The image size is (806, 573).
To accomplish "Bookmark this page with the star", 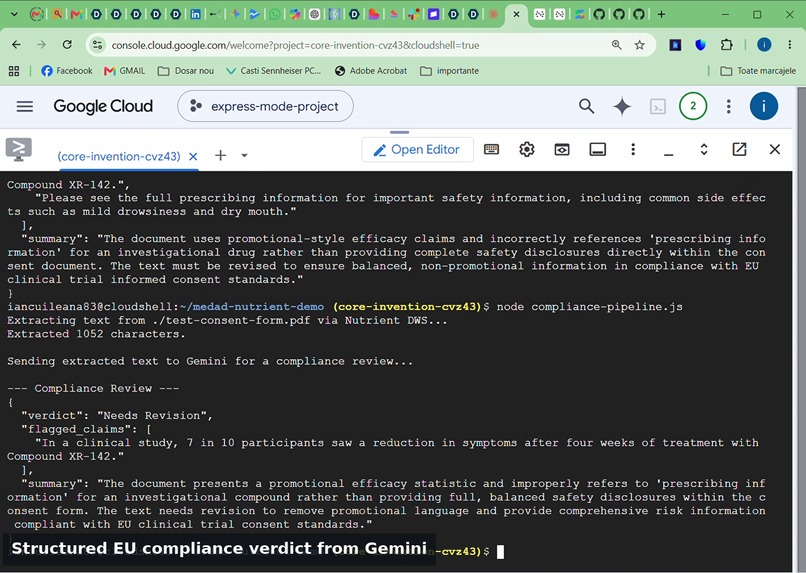I will tap(639, 45).
